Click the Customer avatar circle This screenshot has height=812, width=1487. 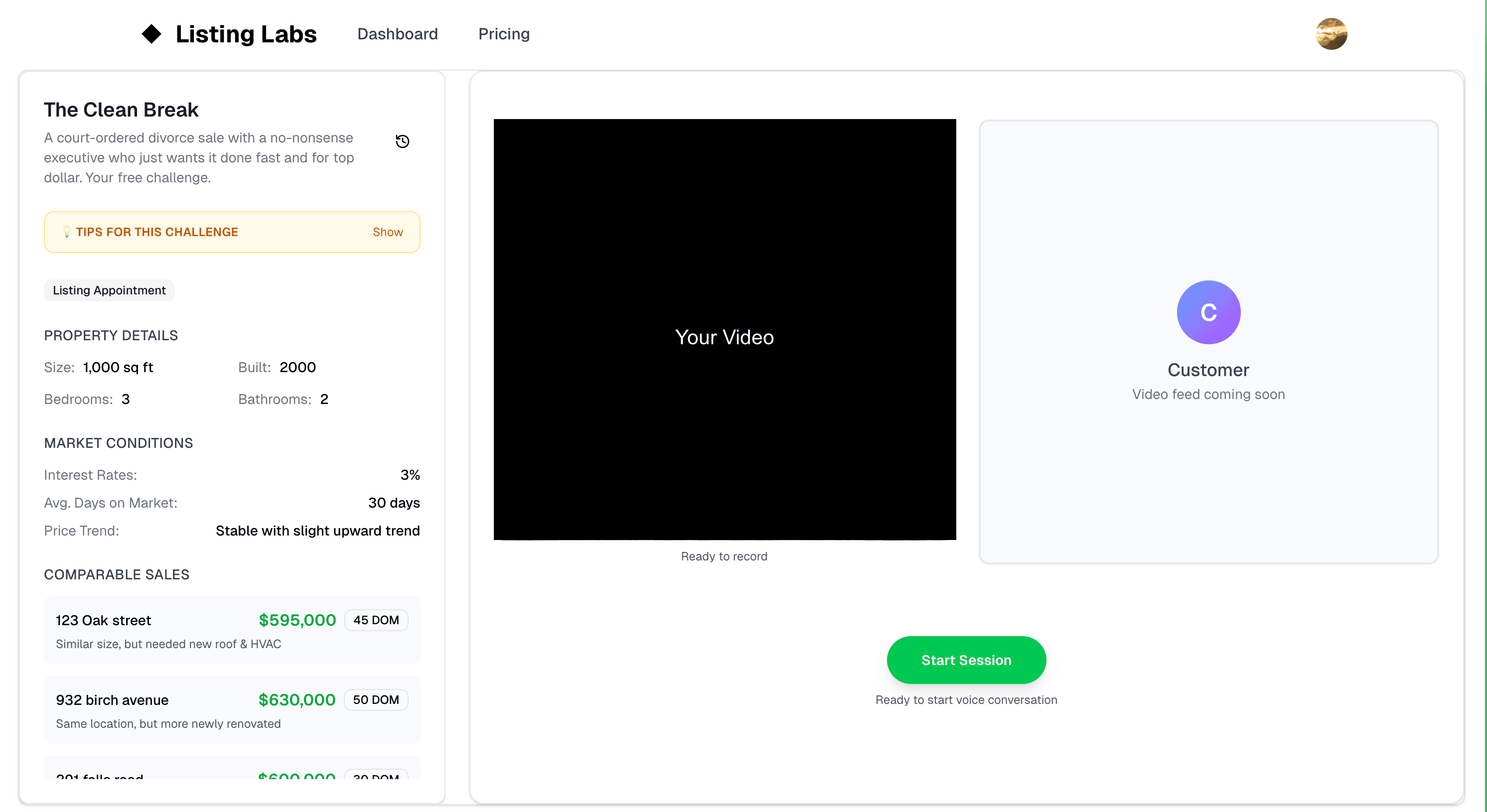pos(1207,312)
